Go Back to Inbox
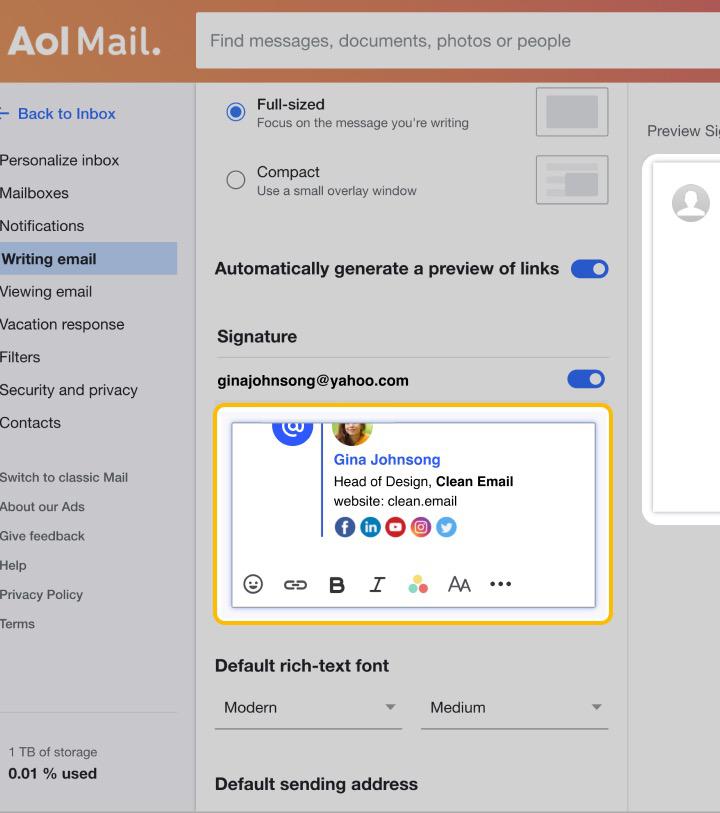Image resolution: width=720 pixels, height=813 pixels. [x=58, y=114]
